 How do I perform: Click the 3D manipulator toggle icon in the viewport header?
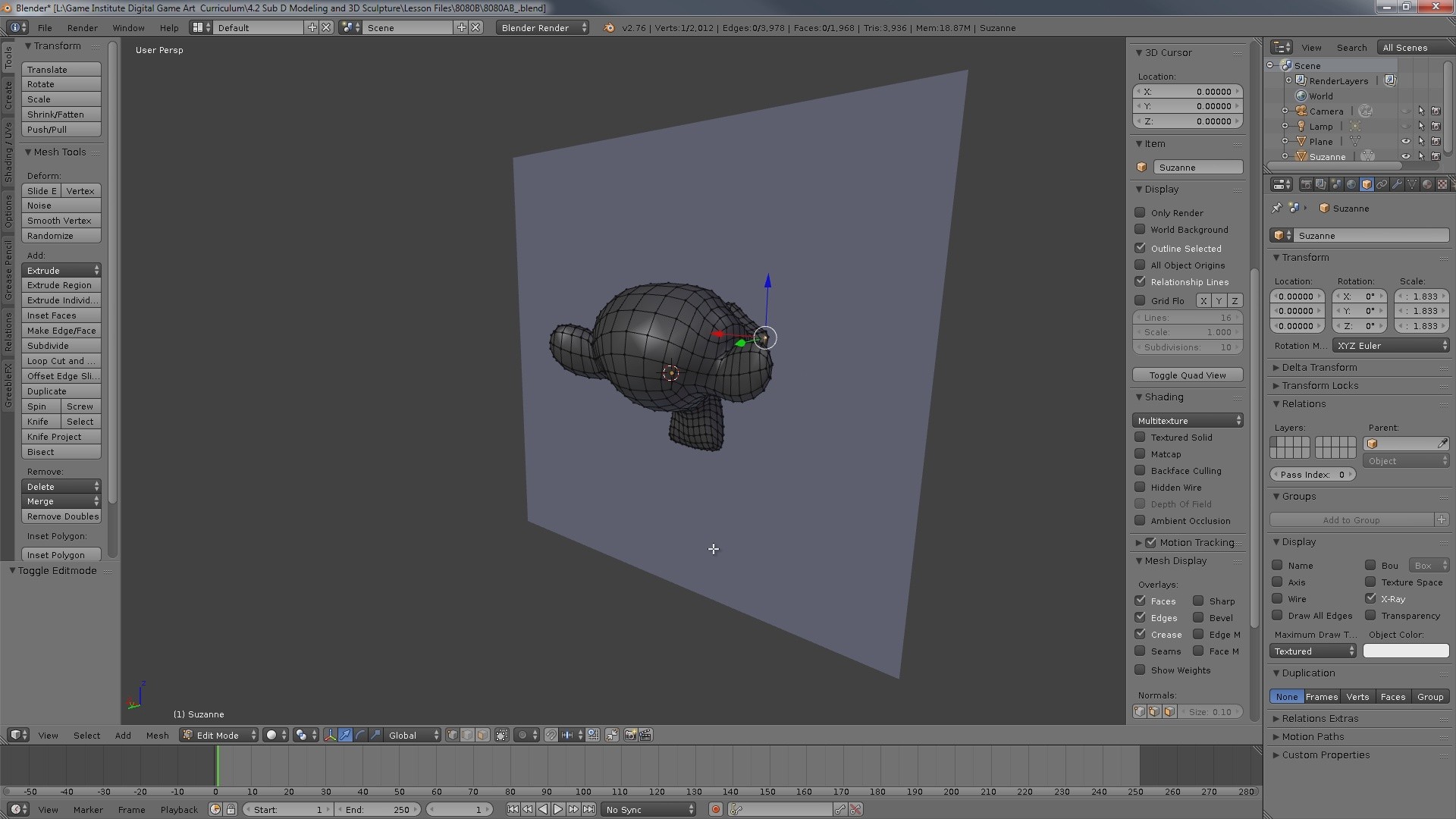[330, 735]
